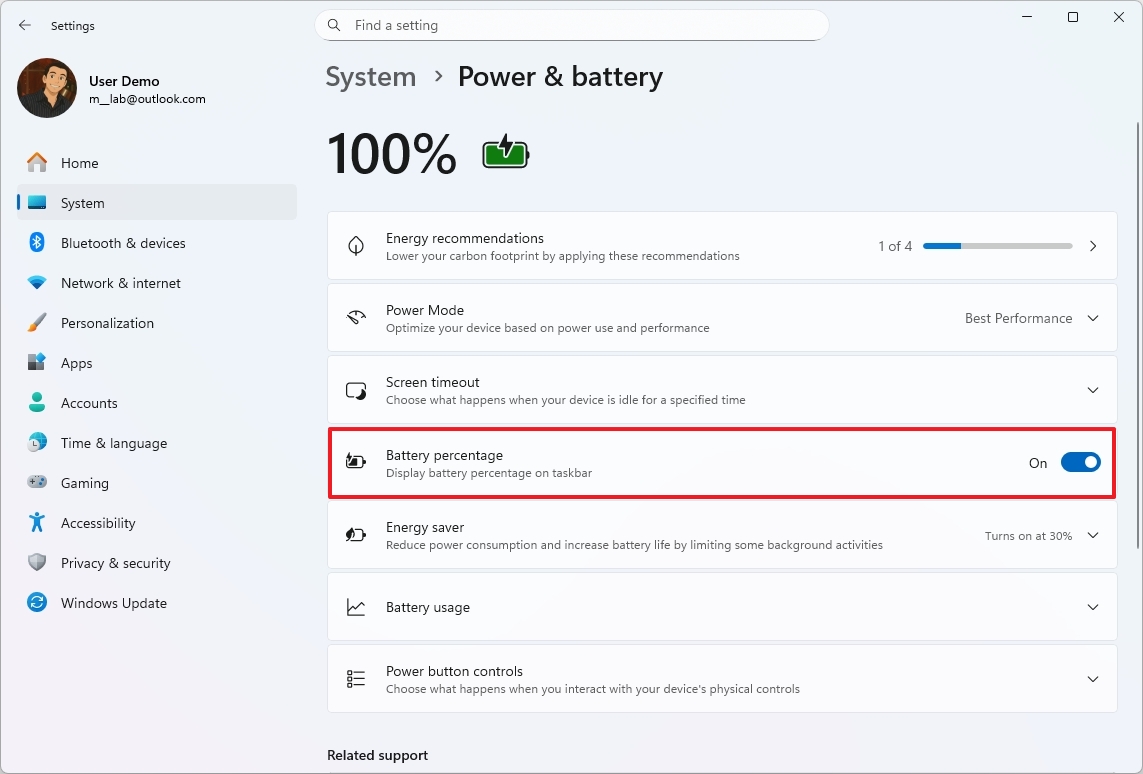
Task: Click the Accessibility person icon
Action: click(35, 522)
